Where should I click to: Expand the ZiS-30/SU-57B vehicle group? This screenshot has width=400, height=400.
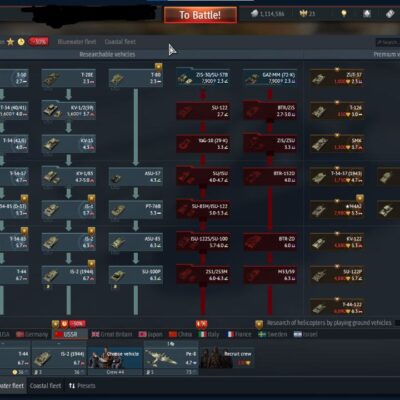(x=203, y=78)
